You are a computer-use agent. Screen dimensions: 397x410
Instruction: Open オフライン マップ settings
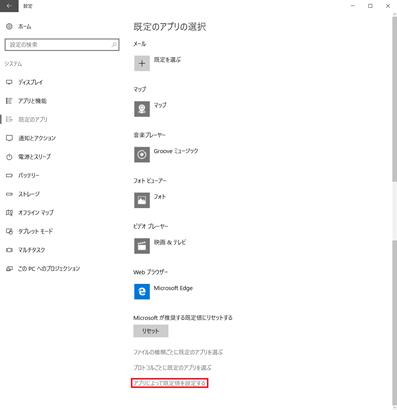point(36,213)
